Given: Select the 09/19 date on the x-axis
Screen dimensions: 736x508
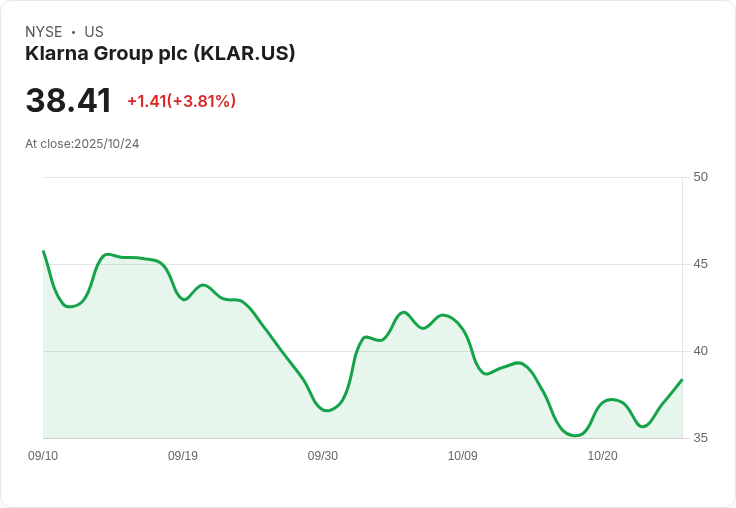Looking at the screenshot, I should click(183, 456).
